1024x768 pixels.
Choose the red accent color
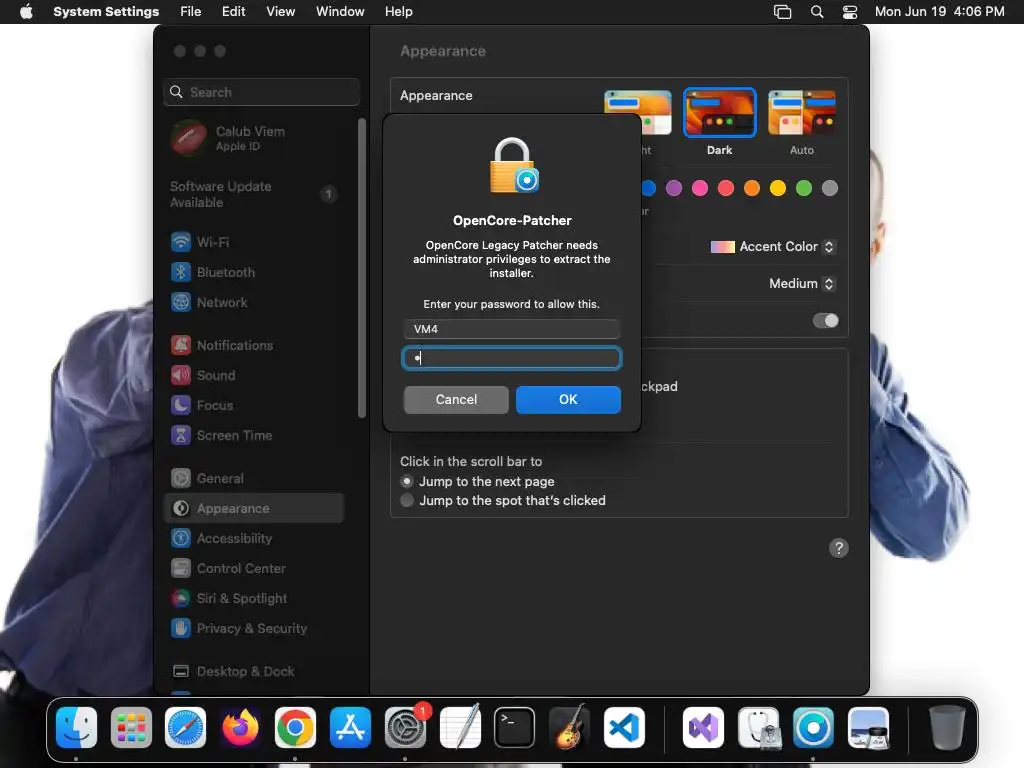pyautogui.click(x=726, y=188)
